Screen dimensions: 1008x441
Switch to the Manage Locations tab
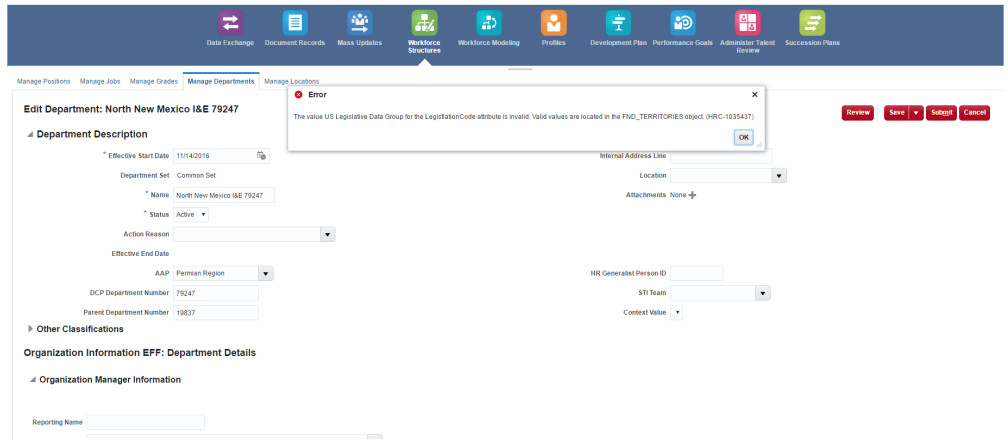coord(292,82)
